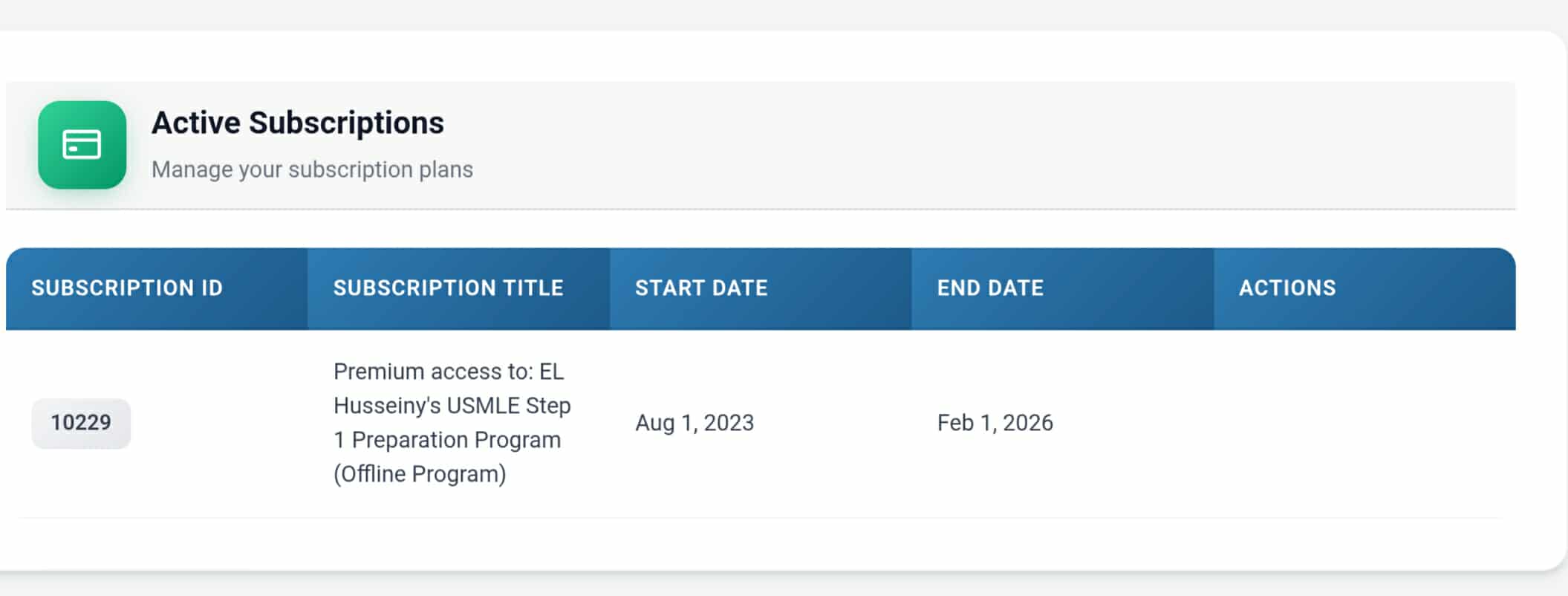Click the 'Manage your subscription plans' subtitle

[312, 169]
